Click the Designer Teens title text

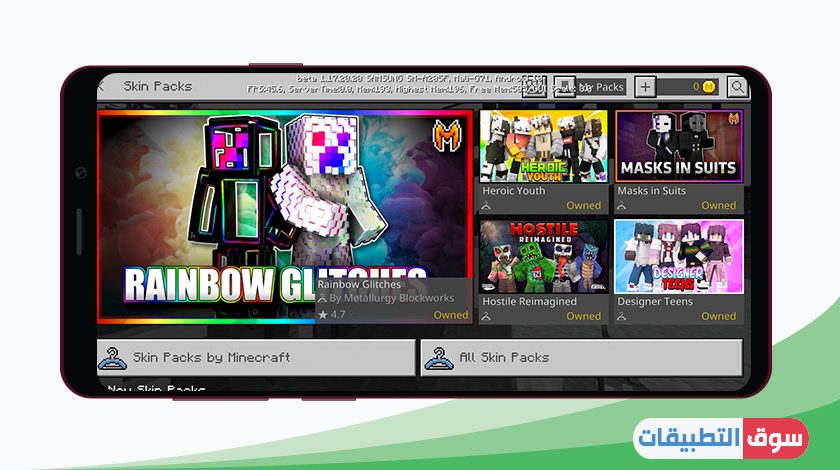(x=655, y=302)
